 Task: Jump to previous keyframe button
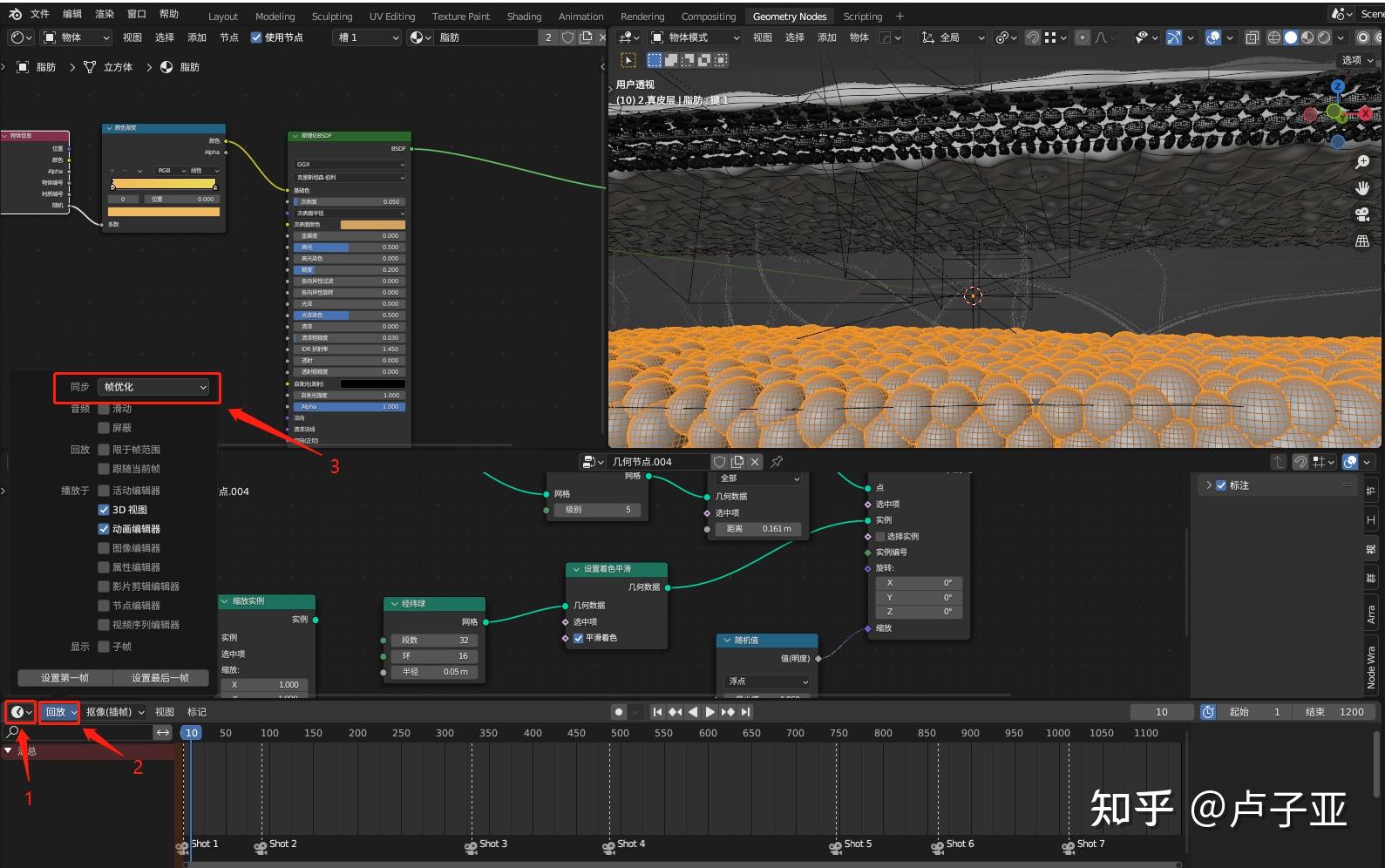(x=675, y=712)
